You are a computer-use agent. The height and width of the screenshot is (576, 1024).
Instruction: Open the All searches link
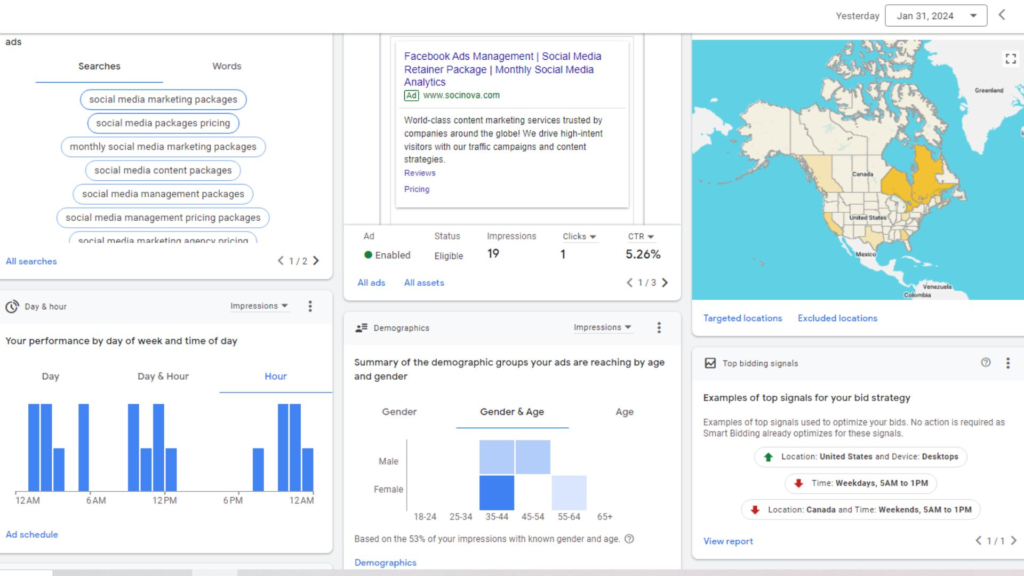tap(31, 261)
